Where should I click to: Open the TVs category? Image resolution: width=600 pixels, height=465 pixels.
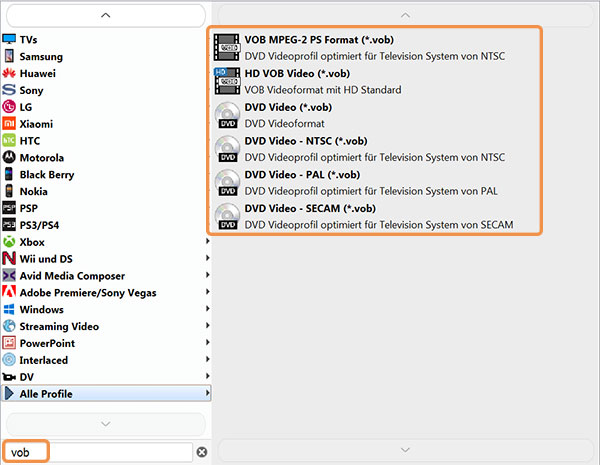click(x=28, y=39)
